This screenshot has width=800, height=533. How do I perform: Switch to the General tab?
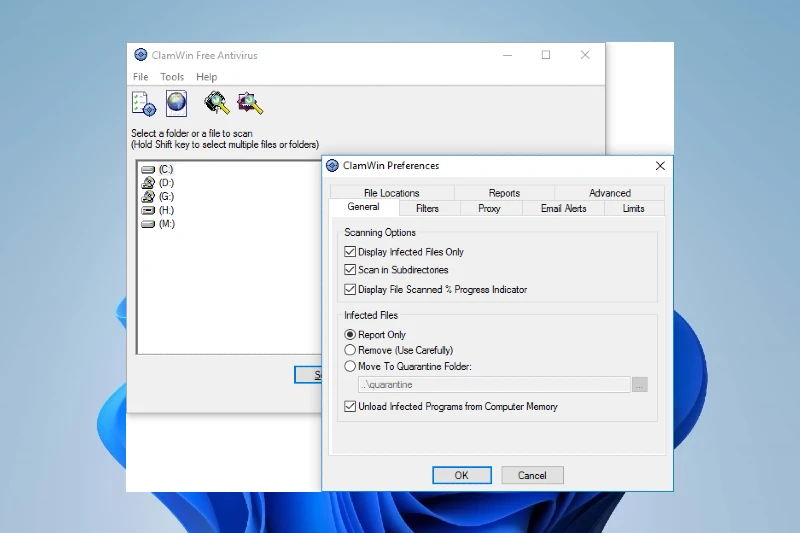(363, 207)
